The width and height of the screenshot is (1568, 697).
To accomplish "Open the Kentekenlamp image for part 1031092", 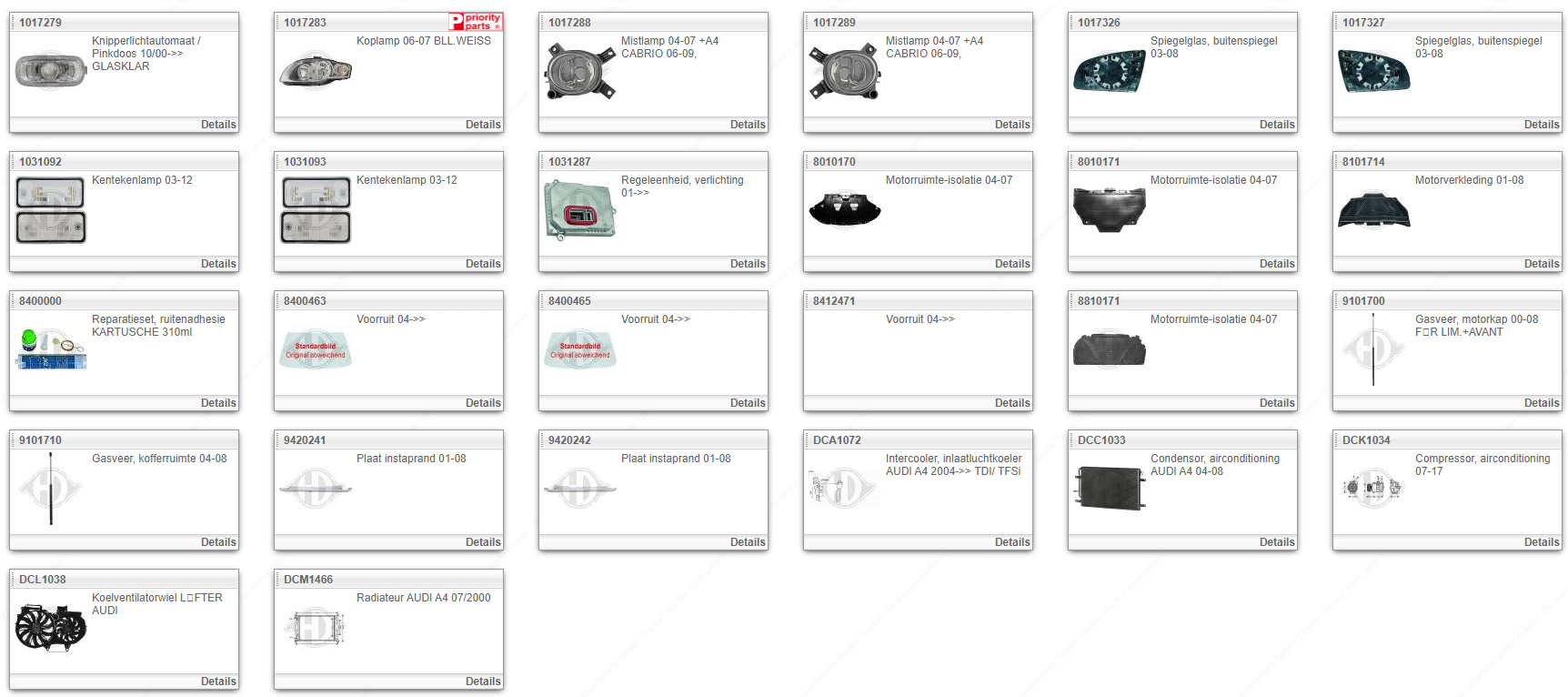I will 51,210.
